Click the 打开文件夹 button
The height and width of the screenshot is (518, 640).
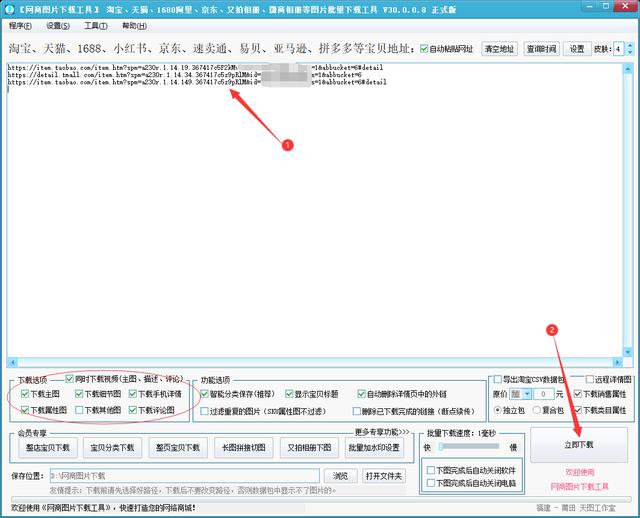coord(384,476)
